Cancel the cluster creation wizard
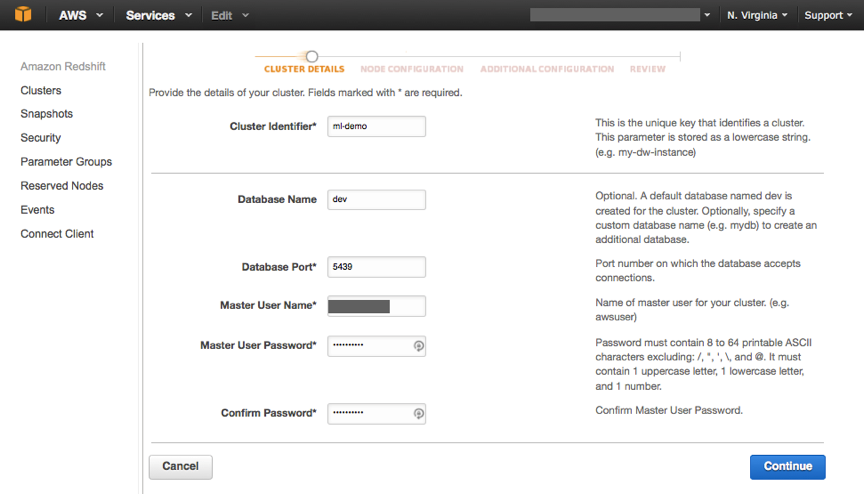This screenshot has height=494, width=864. point(181,467)
